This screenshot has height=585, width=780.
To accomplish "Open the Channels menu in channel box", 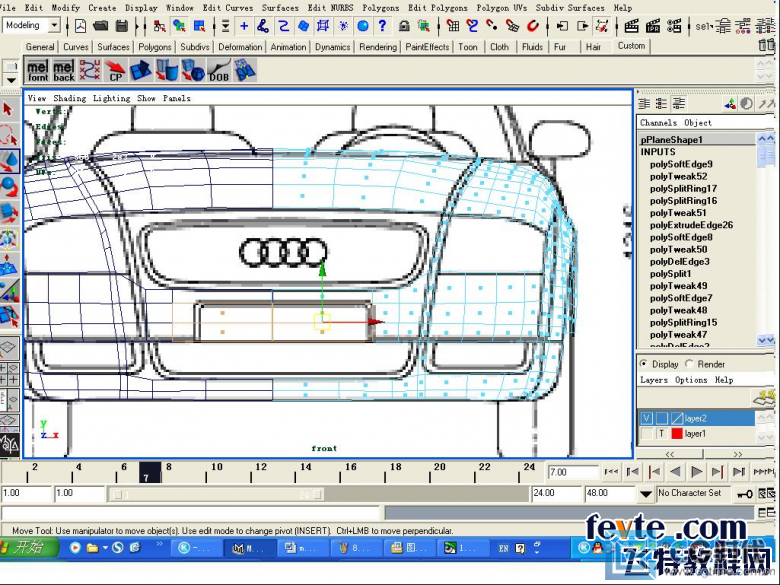I will coord(658,122).
